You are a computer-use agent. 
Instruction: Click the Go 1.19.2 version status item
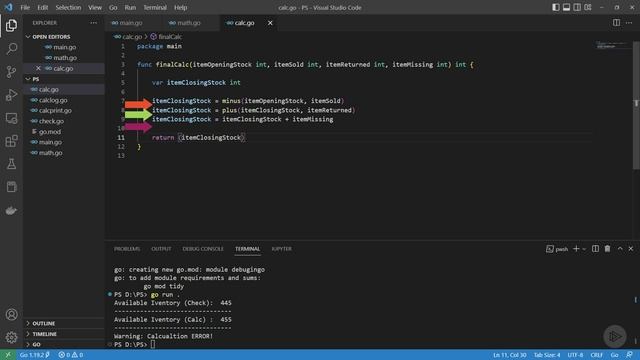pos(35,355)
